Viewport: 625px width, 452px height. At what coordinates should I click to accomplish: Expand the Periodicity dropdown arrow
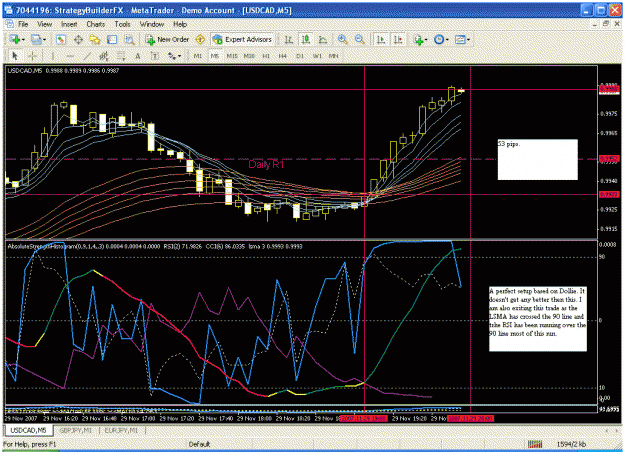pyautogui.click(x=447, y=39)
